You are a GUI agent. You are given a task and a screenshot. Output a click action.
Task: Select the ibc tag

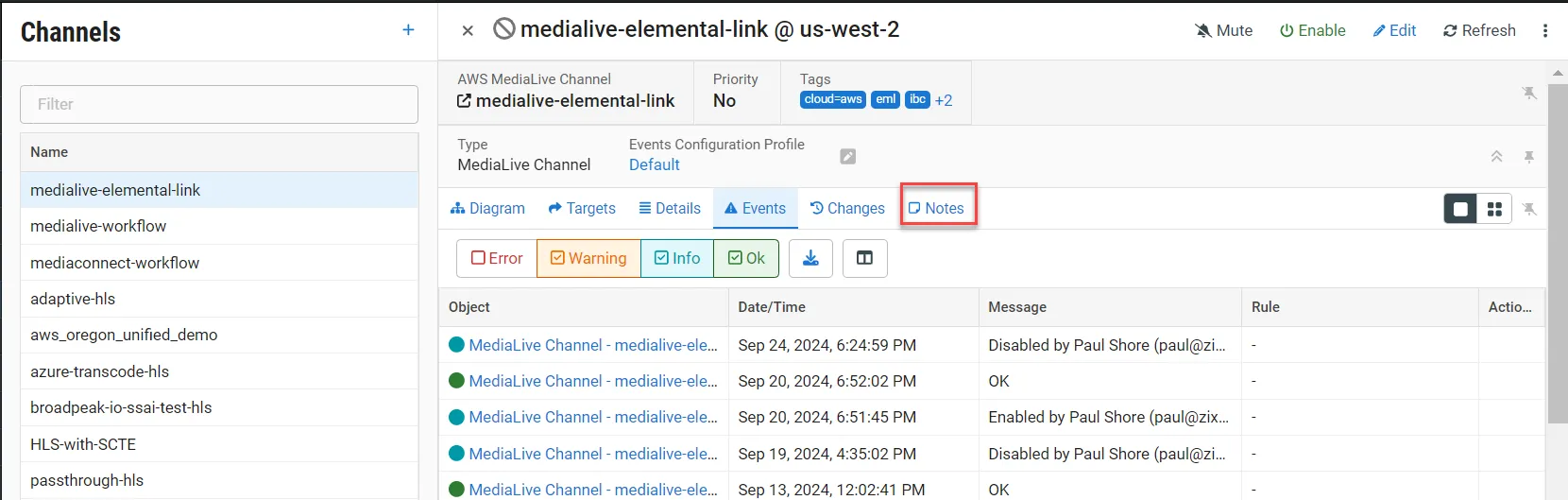coord(917,99)
